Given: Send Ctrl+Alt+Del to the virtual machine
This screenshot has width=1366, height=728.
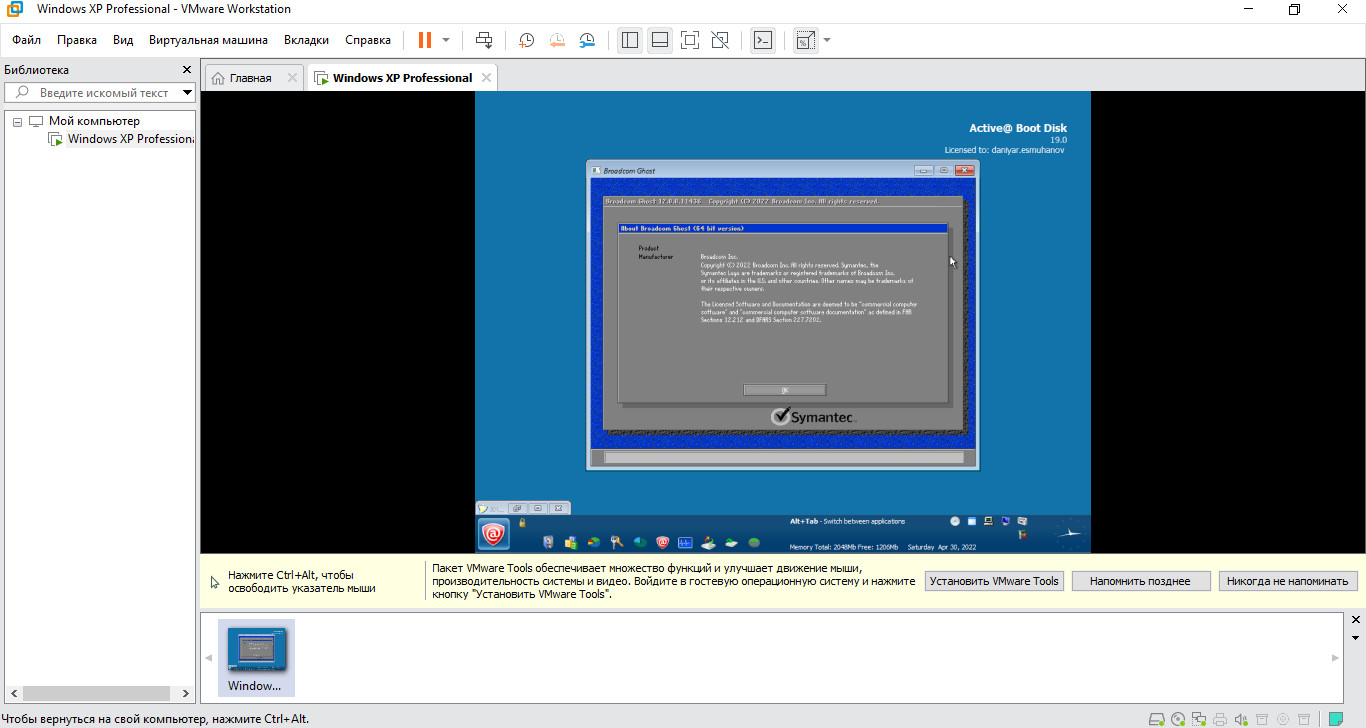Looking at the screenshot, I should pos(484,40).
